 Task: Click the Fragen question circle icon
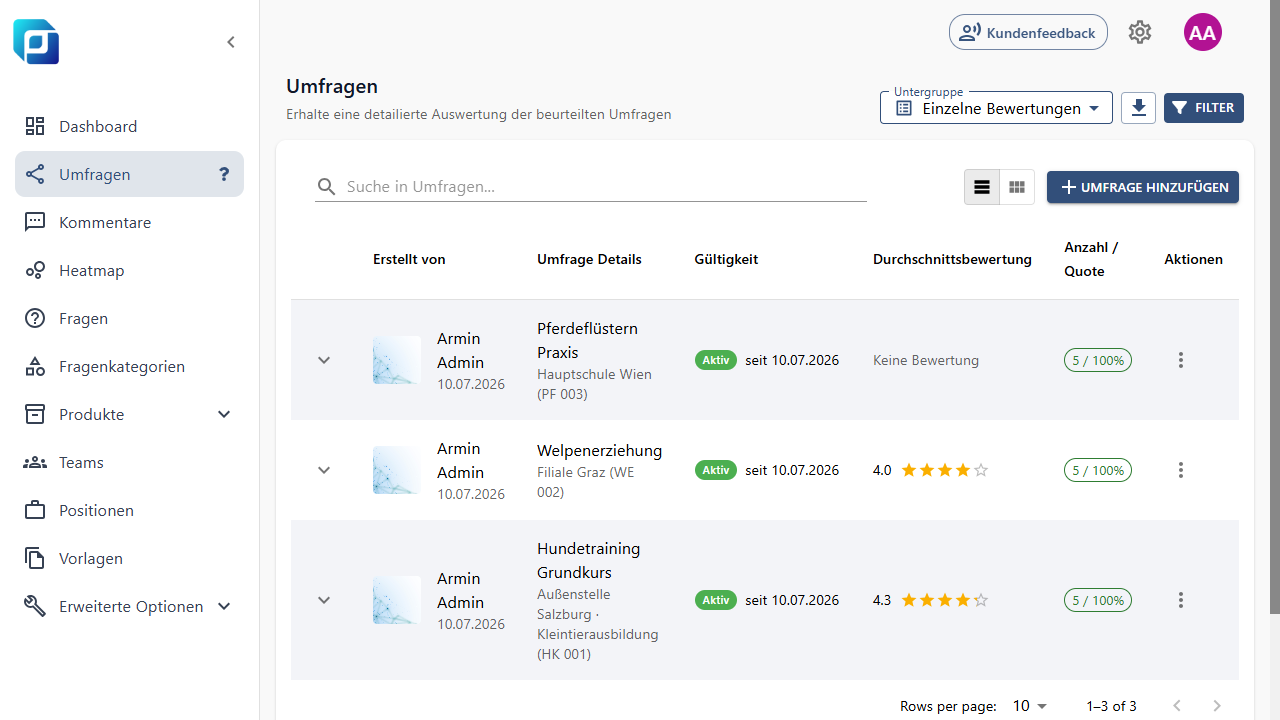[x=35, y=318]
